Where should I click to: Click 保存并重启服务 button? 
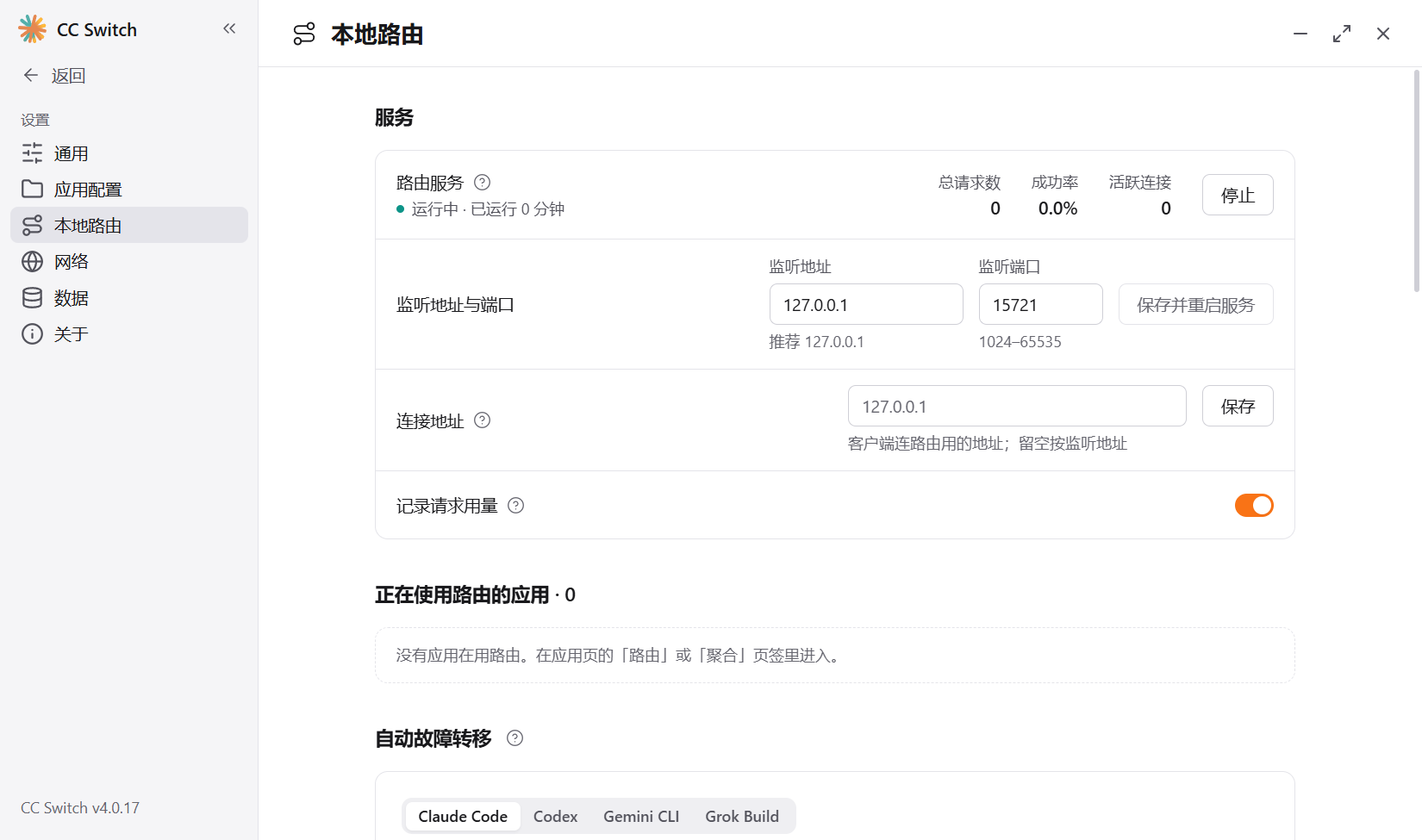pyautogui.click(x=1196, y=304)
